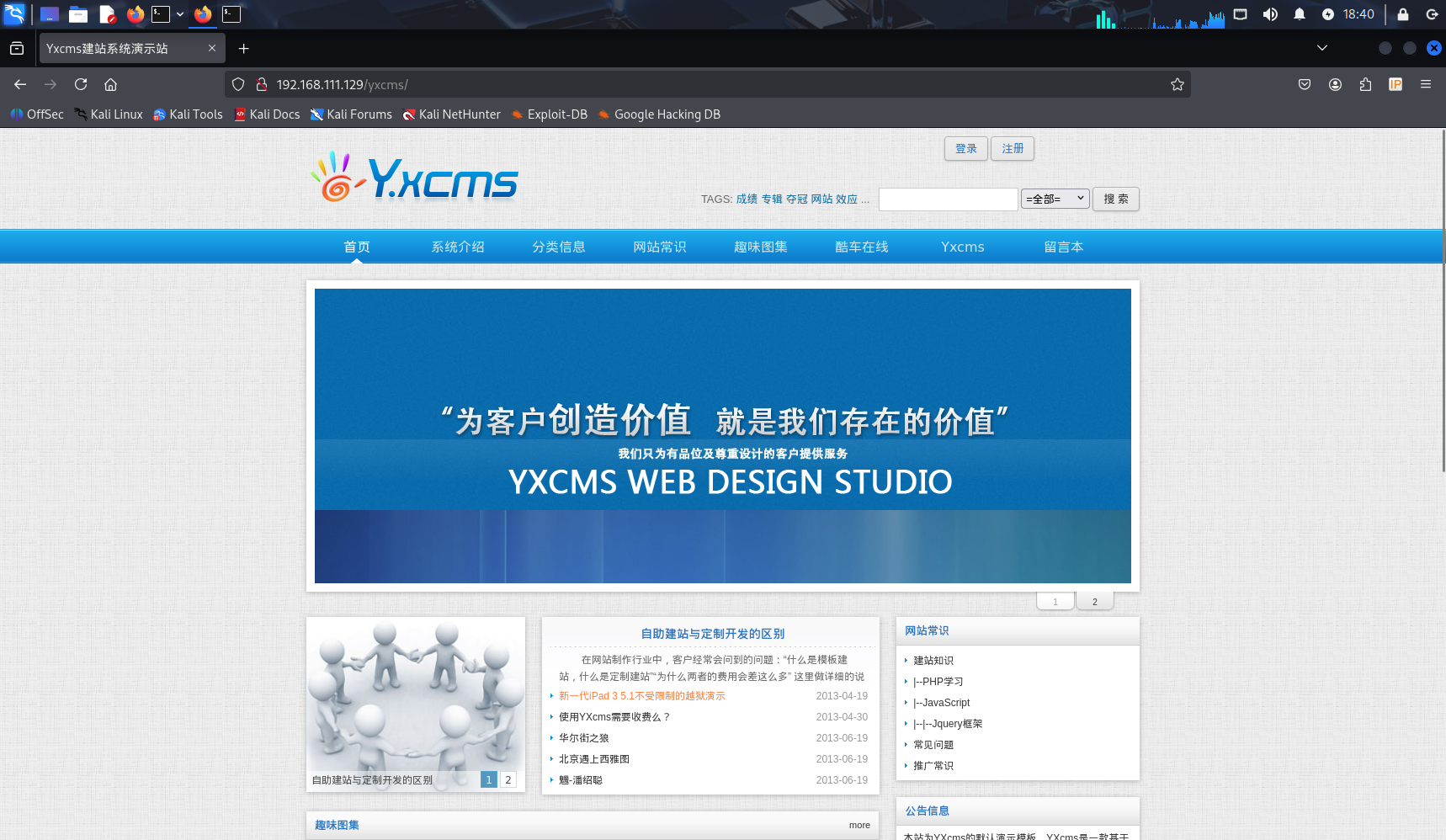Open the notifications bell tray icon
The height and width of the screenshot is (840, 1446).
(x=1300, y=14)
